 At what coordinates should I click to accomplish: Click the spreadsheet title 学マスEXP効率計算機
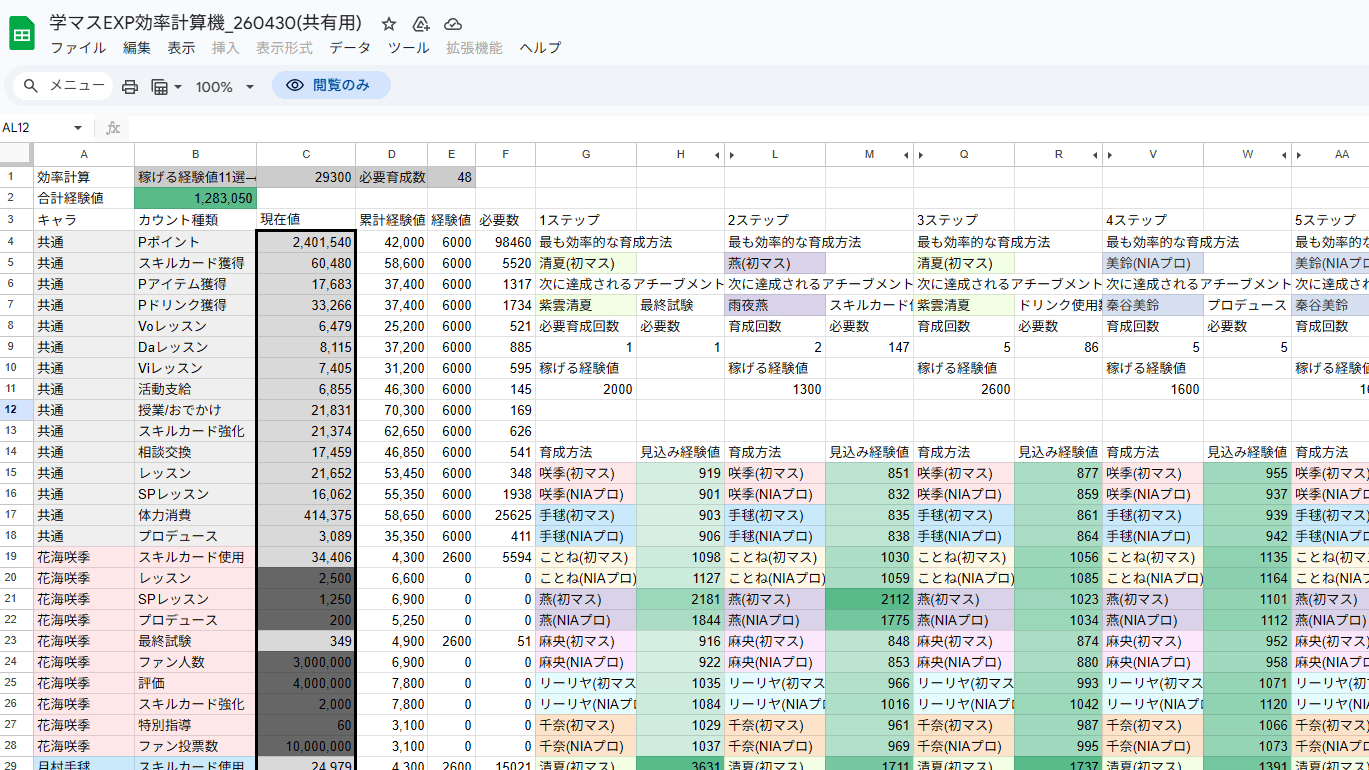click(x=206, y=23)
